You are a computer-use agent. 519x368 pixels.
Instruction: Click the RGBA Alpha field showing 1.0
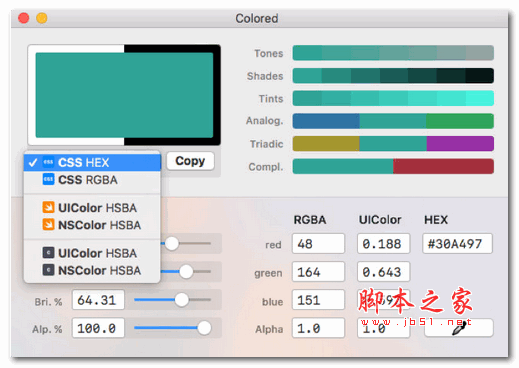318,328
